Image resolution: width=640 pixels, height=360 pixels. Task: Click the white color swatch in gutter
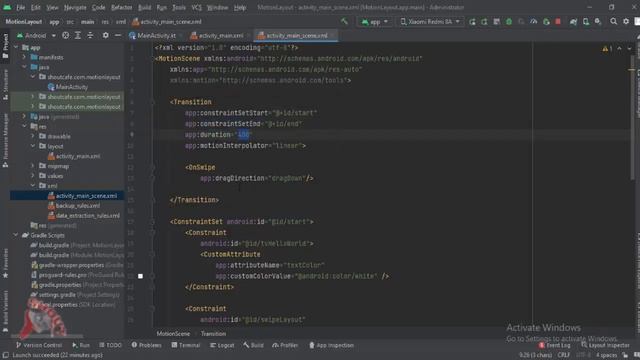point(140,276)
